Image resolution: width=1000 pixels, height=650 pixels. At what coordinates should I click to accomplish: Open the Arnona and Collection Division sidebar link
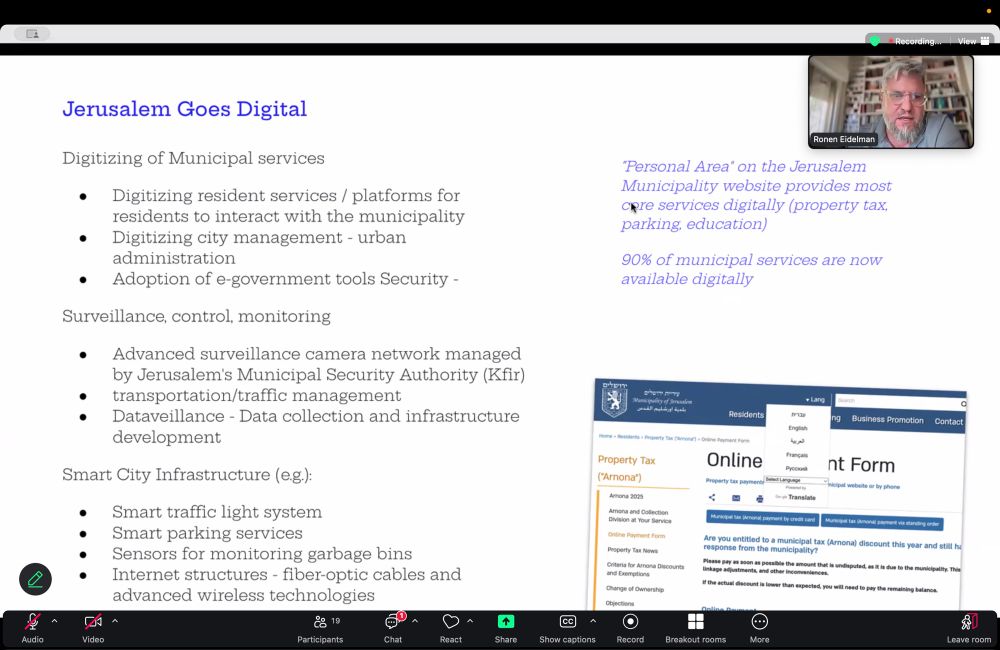click(x=639, y=515)
